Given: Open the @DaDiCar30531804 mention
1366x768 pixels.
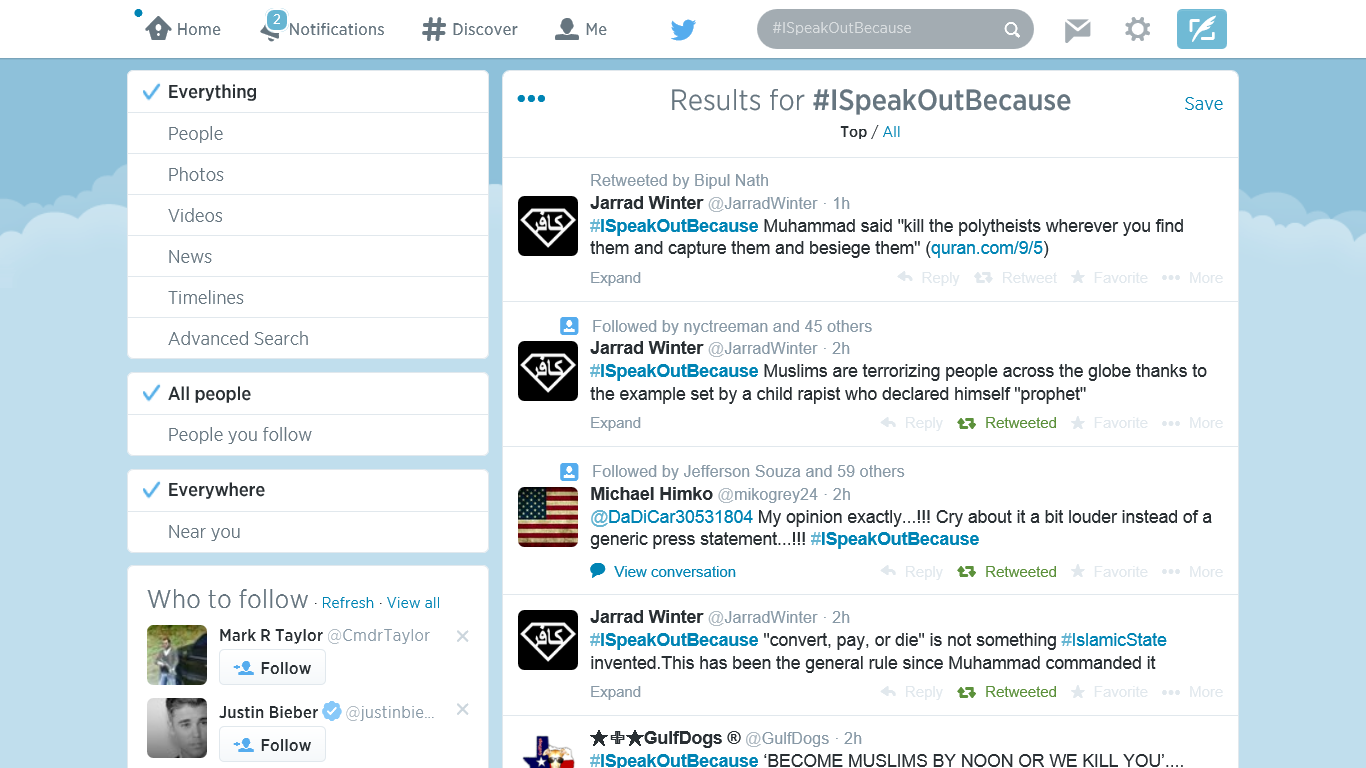Looking at the screenshot, I should pyautogui.click(x=671, y=517).
